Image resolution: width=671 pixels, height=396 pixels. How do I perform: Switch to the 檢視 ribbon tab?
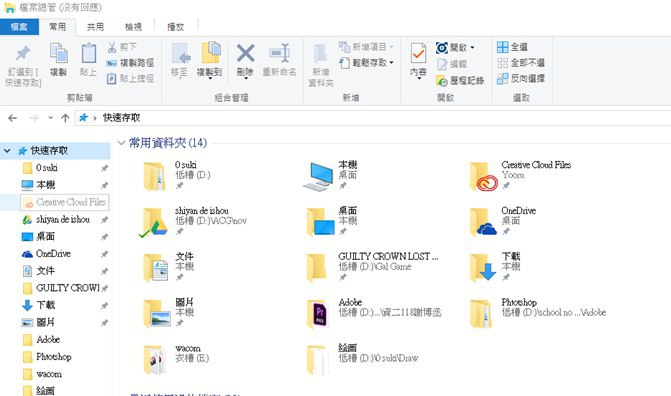(133, 27)
